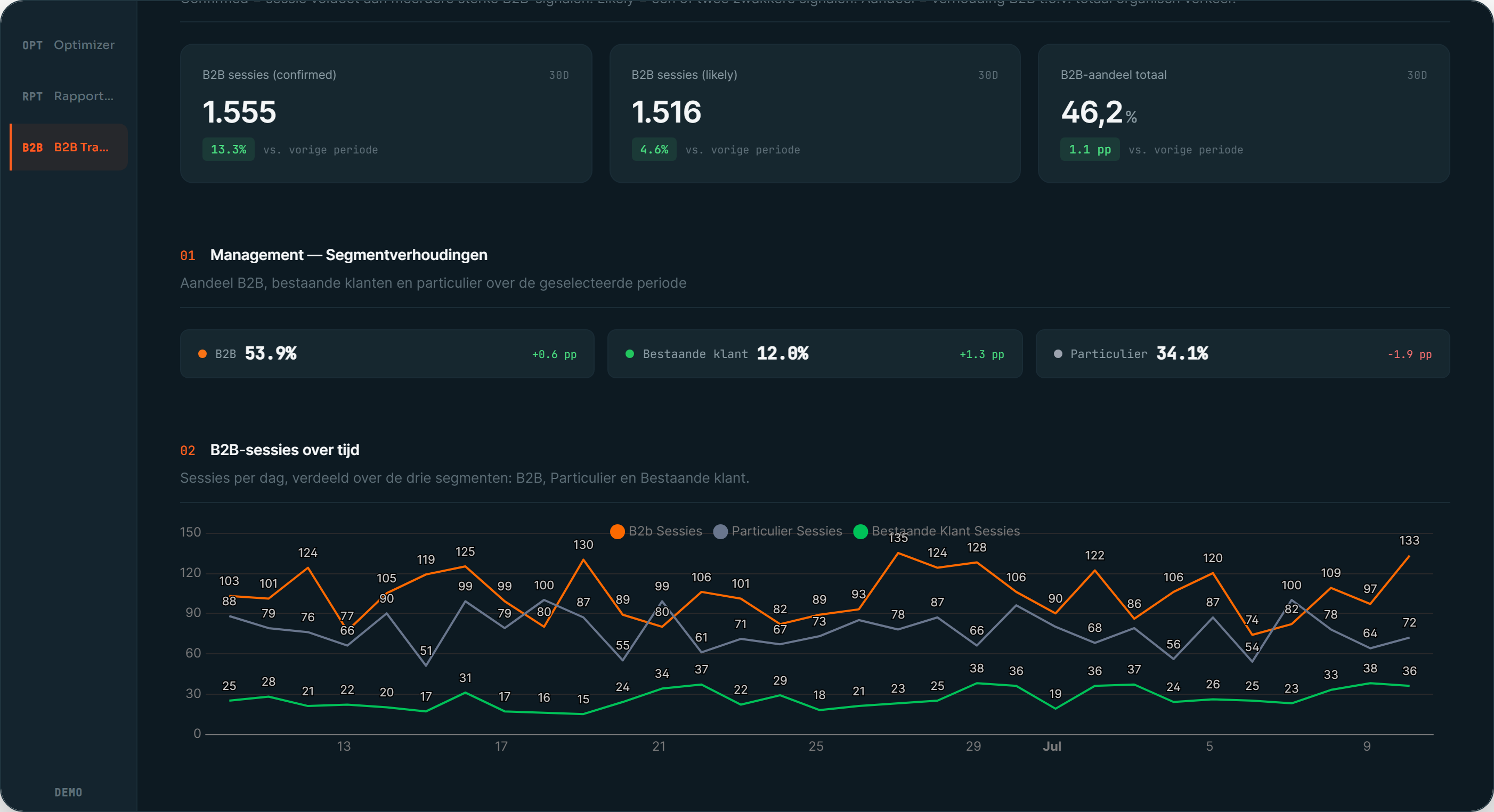This screenshot has width=1494, height=812.
Task: Select the B2B Traffic sidebar item
Action: click(68, 147)
